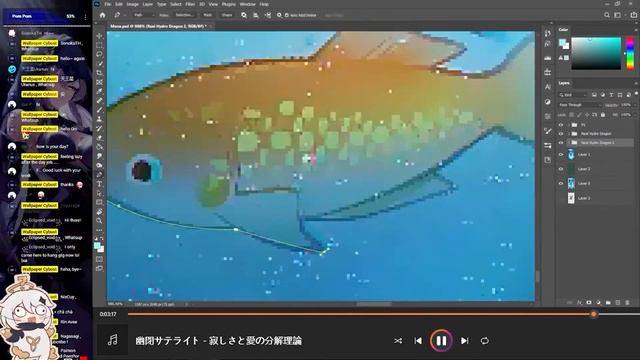Open the Layer menu
Image resolution: width=640 pixels, height=360 pixels.
point(148,4)
